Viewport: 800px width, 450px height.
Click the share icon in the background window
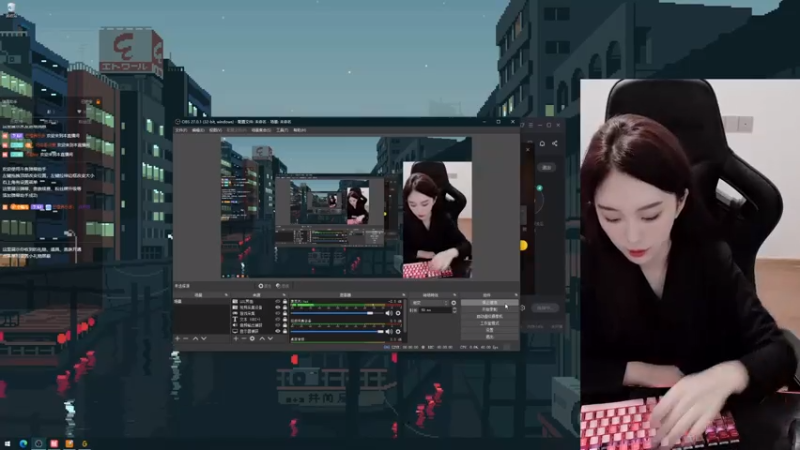(555, 143)
